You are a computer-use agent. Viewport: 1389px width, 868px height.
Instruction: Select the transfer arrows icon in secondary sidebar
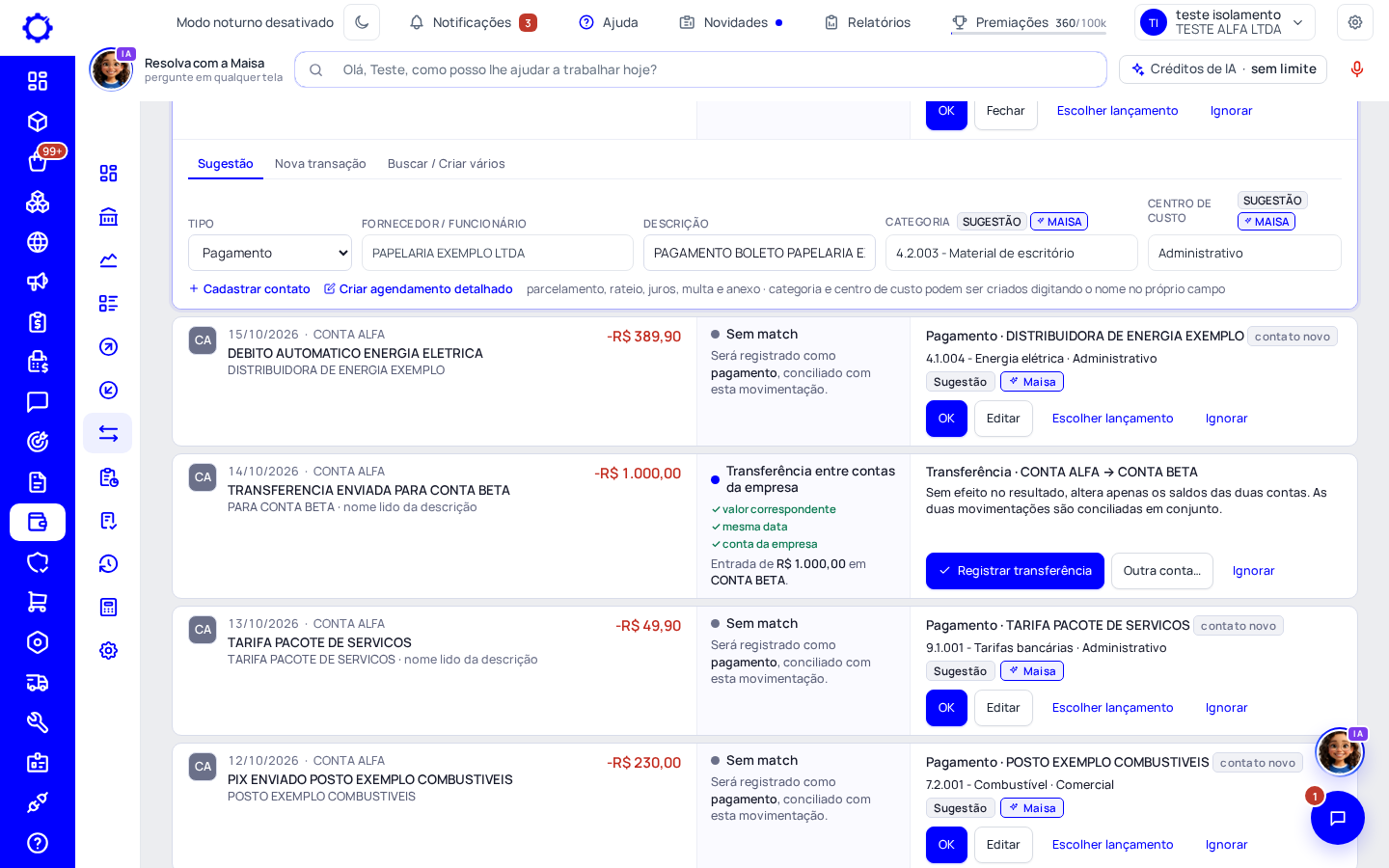click(108, 434)
